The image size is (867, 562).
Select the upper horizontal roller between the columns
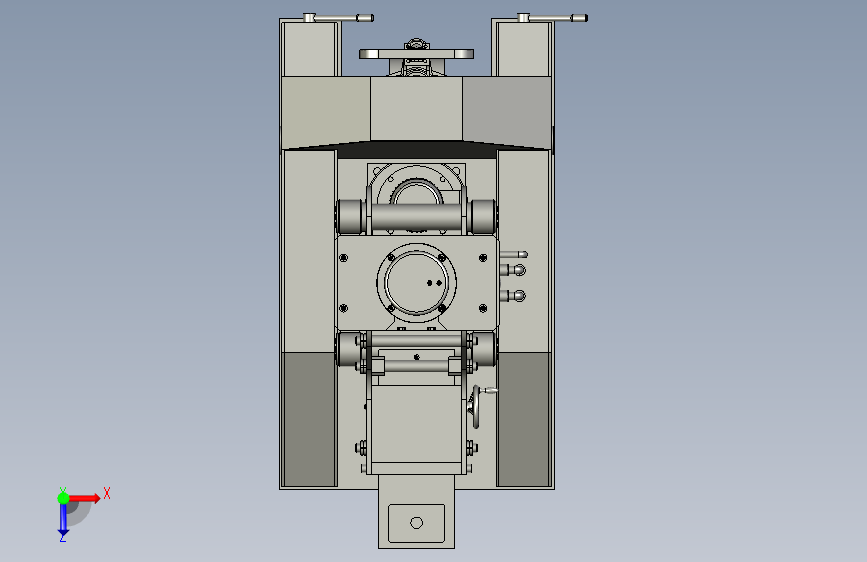416,216
